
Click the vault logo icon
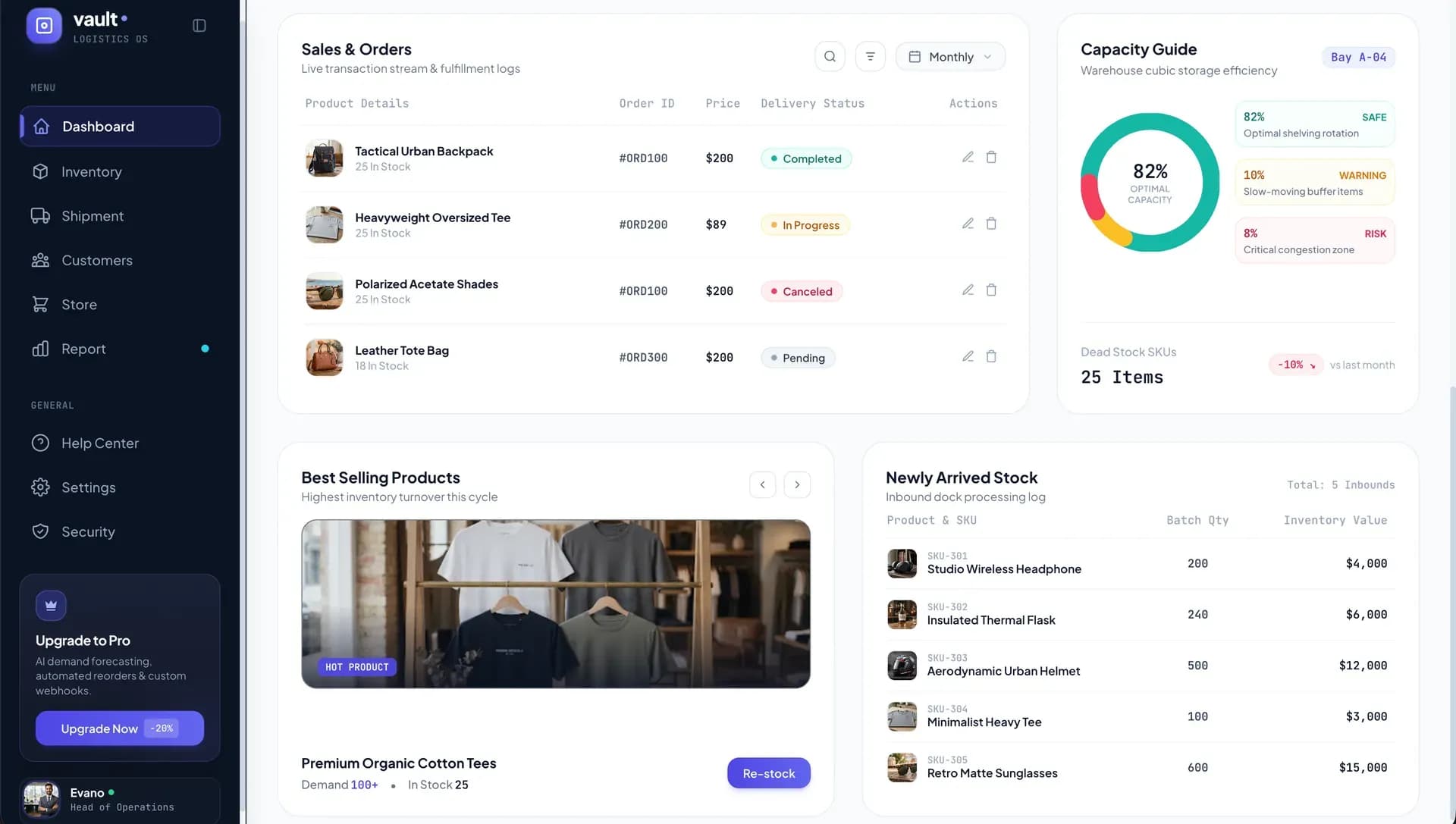44,26
